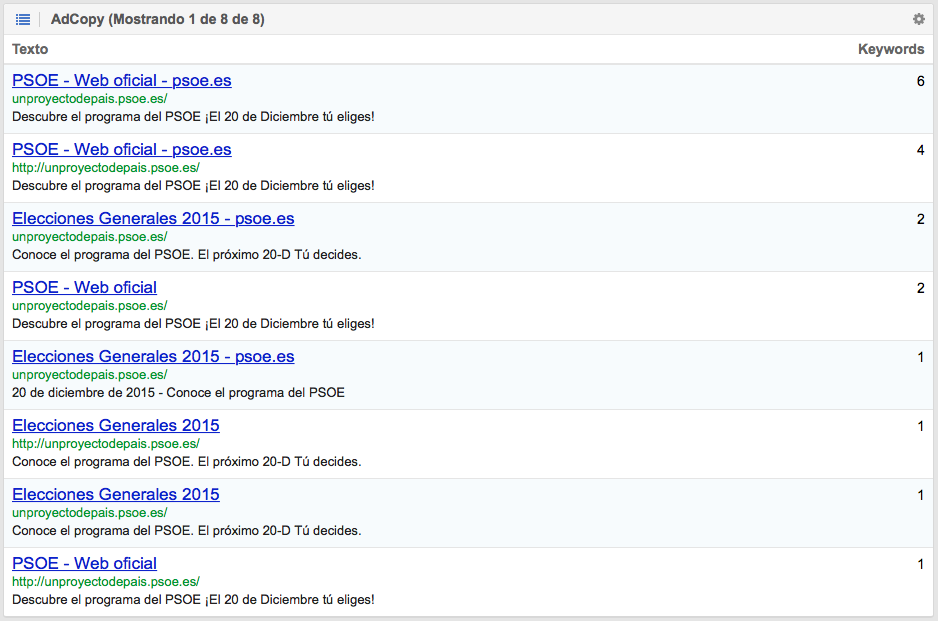
Task: Click description text of the first PSOE ad
Action: pos(193,117)
